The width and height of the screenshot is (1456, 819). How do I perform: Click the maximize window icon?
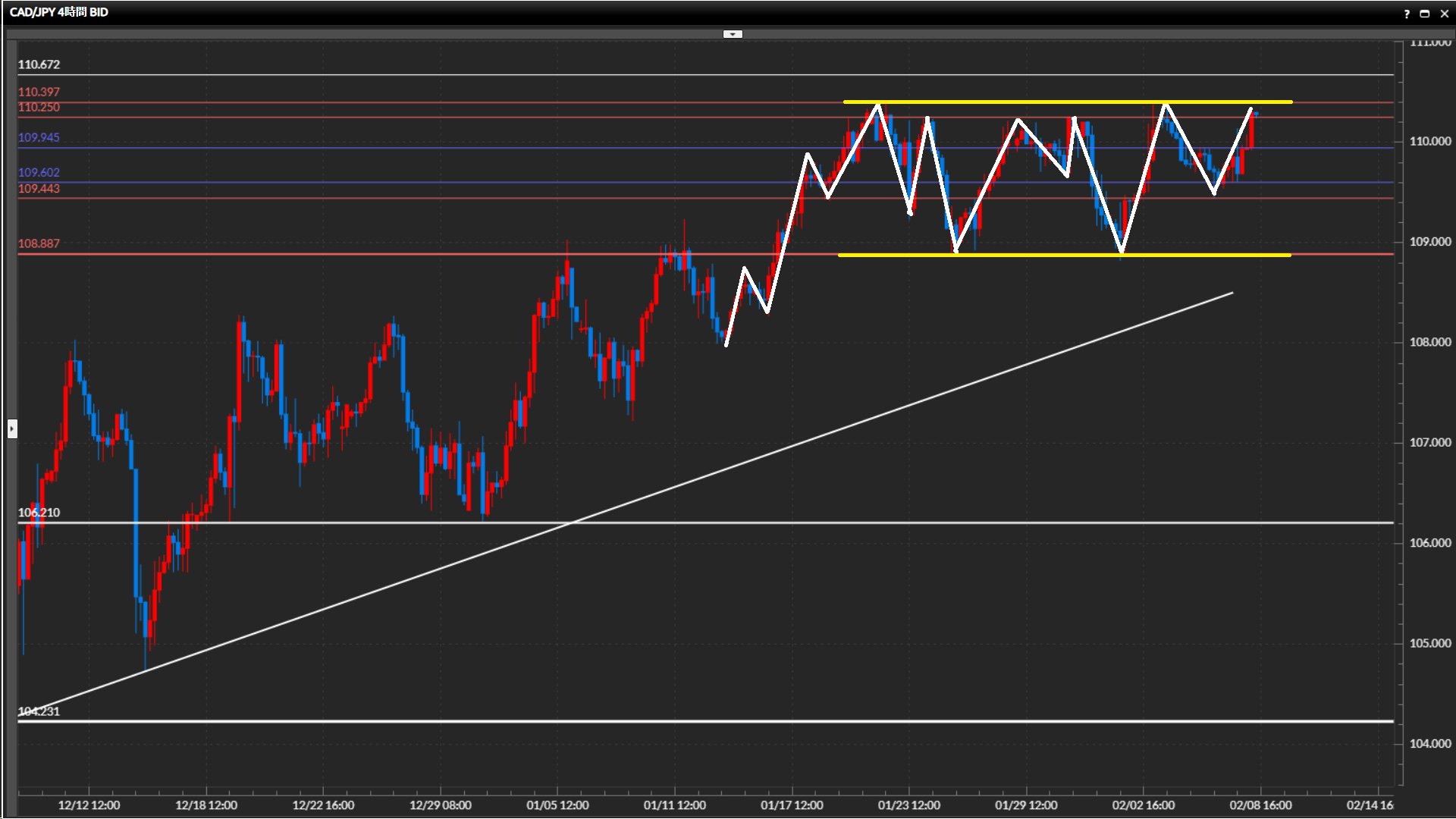coord(1425,14)
